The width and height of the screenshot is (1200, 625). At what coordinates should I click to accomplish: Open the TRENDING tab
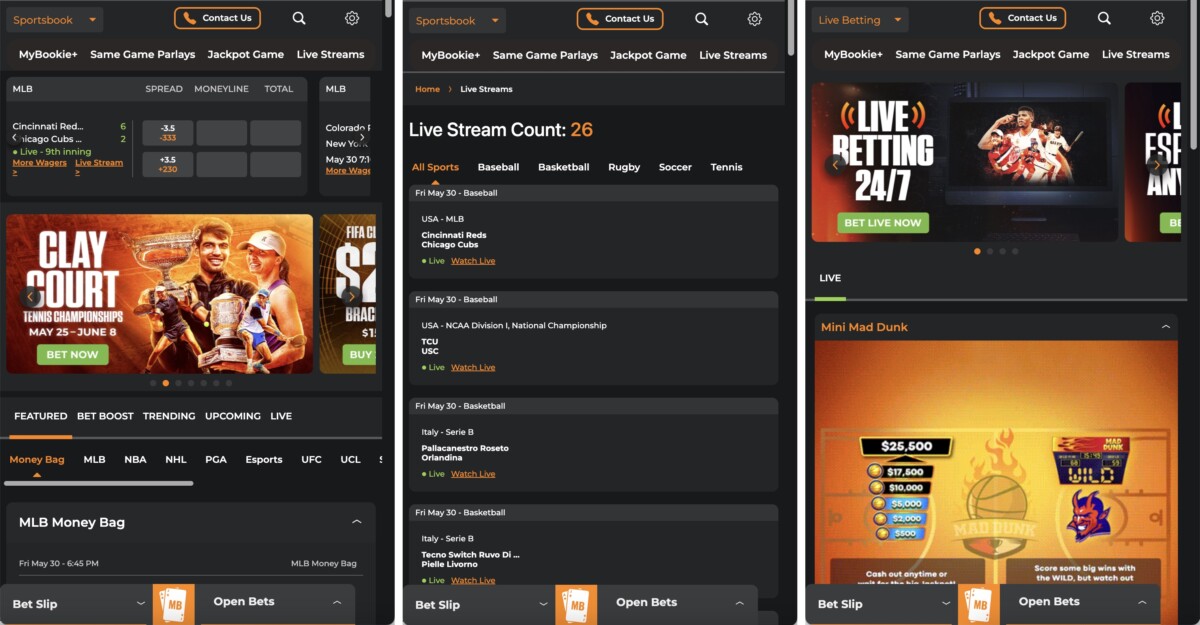click(169, 416)
